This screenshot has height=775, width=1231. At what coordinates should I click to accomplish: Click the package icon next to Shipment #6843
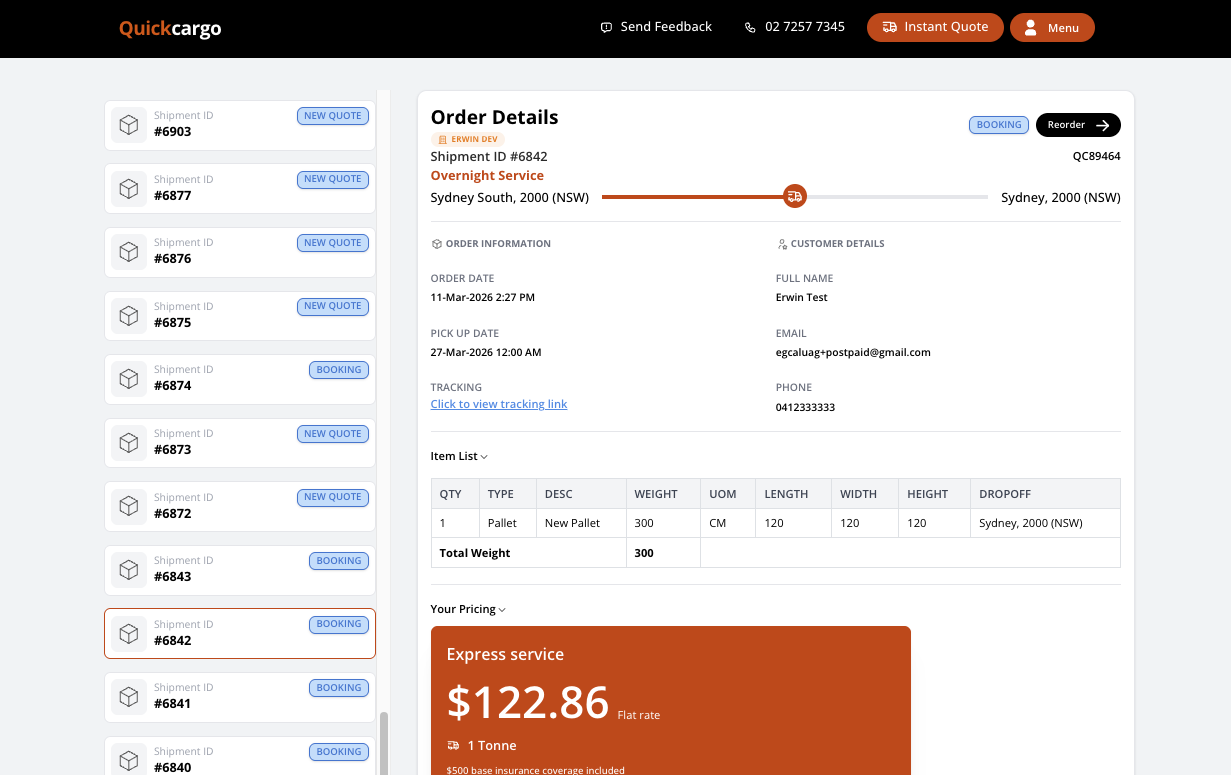129,569
